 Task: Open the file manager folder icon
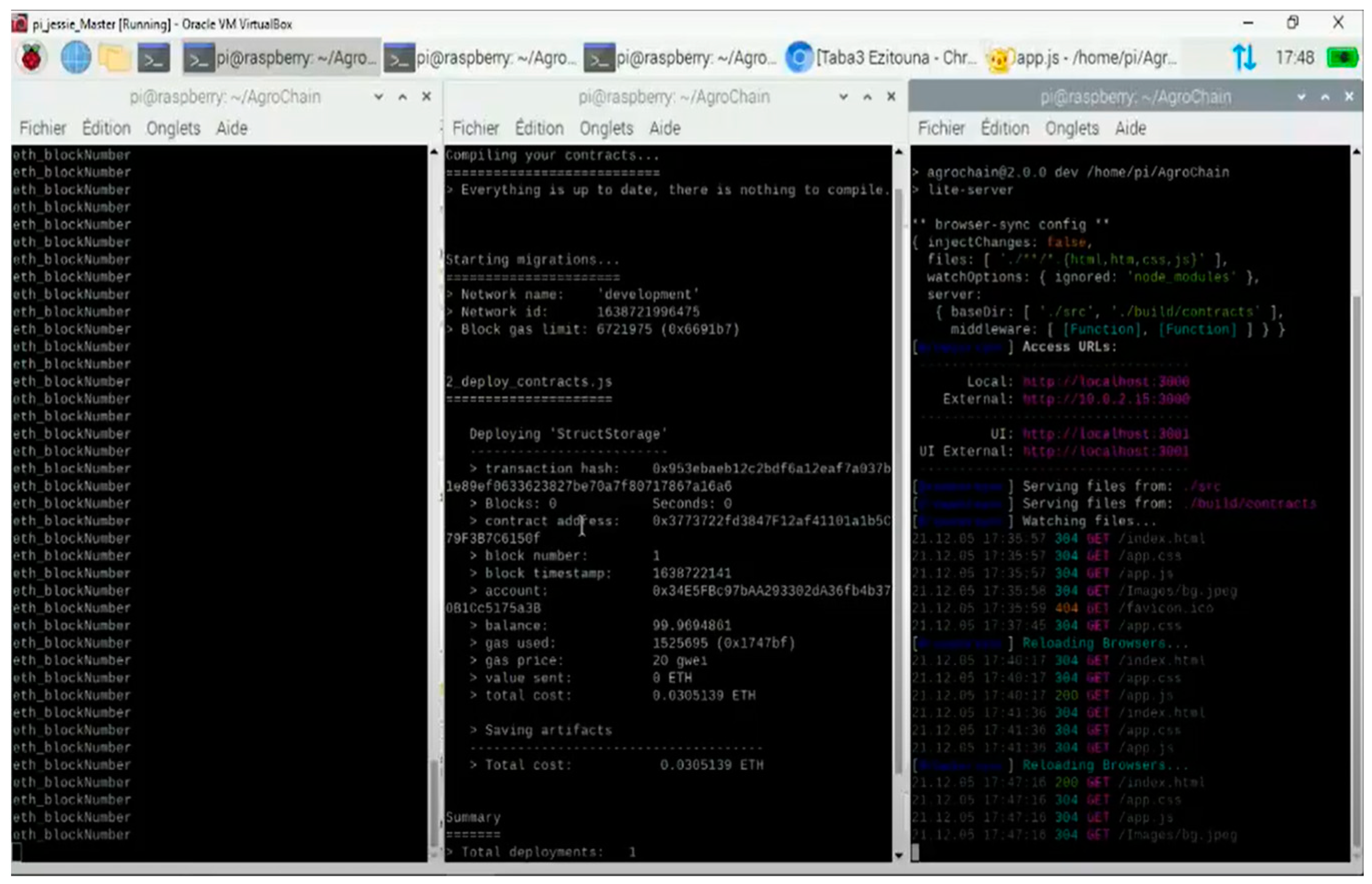click(x=114, y=58)
